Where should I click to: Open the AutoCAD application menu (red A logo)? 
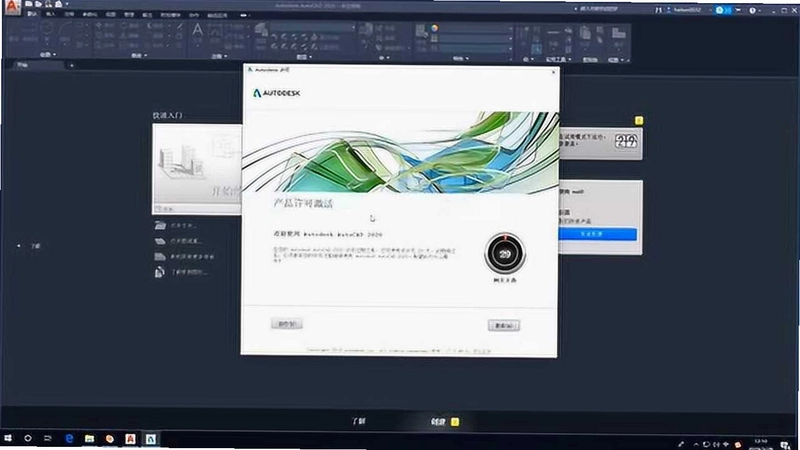coord(12,7)
